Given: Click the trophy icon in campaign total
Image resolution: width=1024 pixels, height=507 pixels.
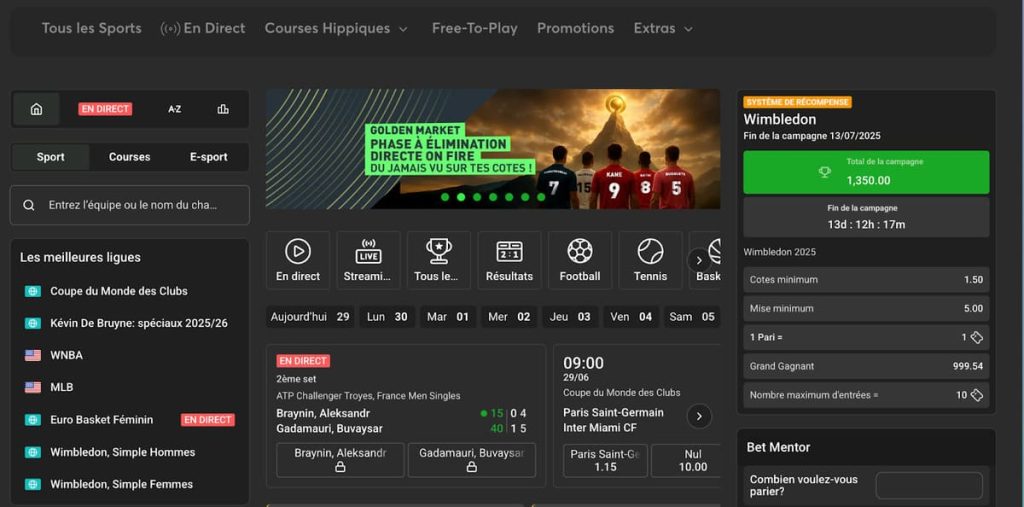Looking at the screenshot, I should point(825,172).
